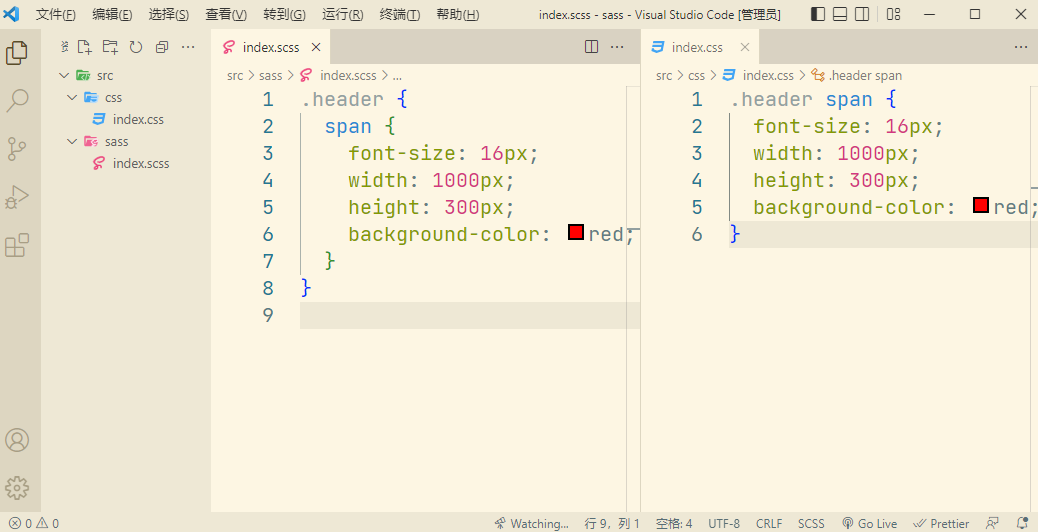Collapse the src folder
Image resolution: width=1038 pixels, height=532 pixels.
[x=64, y=76]
